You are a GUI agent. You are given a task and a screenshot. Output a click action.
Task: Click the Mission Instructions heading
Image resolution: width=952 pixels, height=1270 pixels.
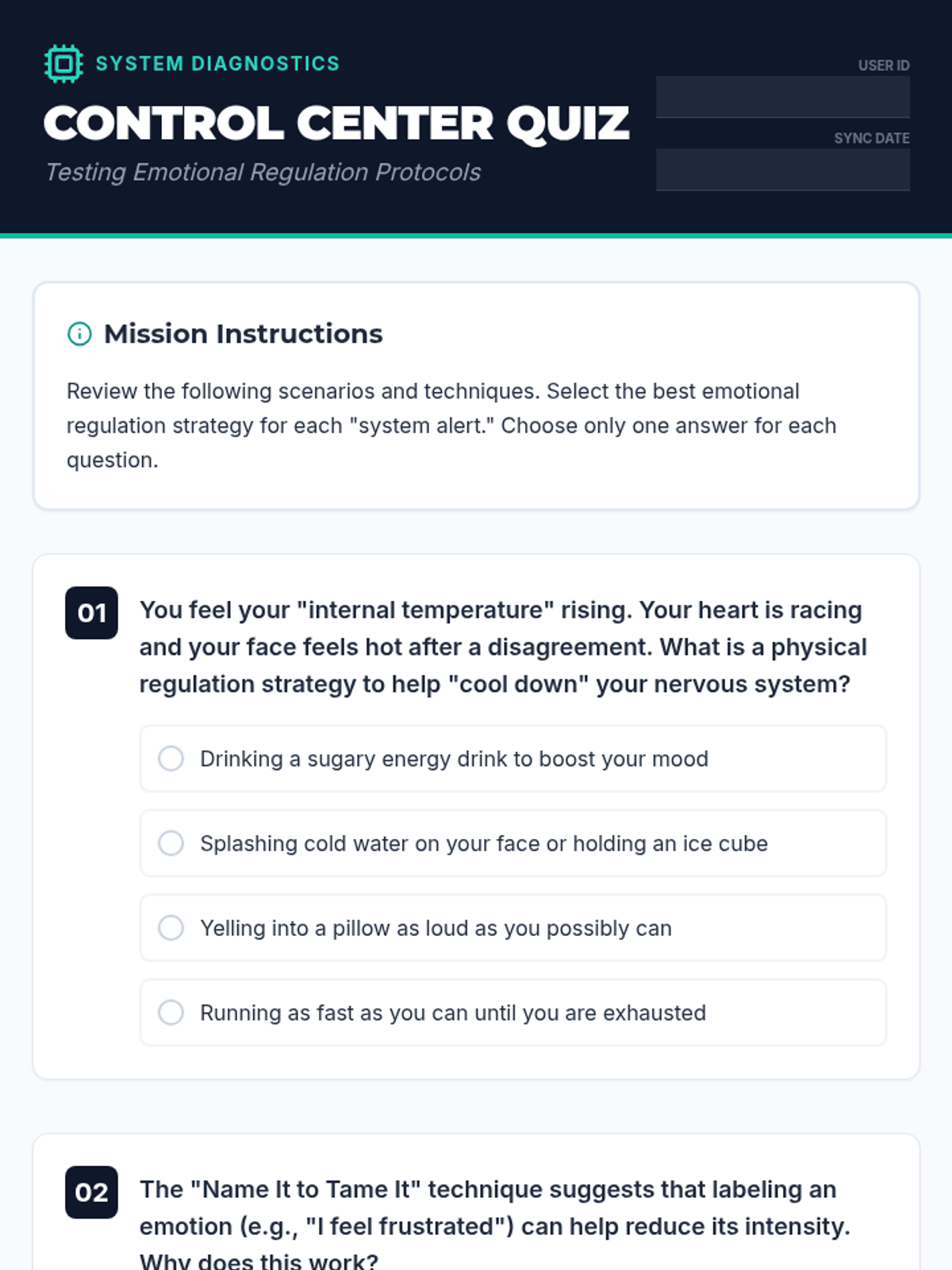244,334
